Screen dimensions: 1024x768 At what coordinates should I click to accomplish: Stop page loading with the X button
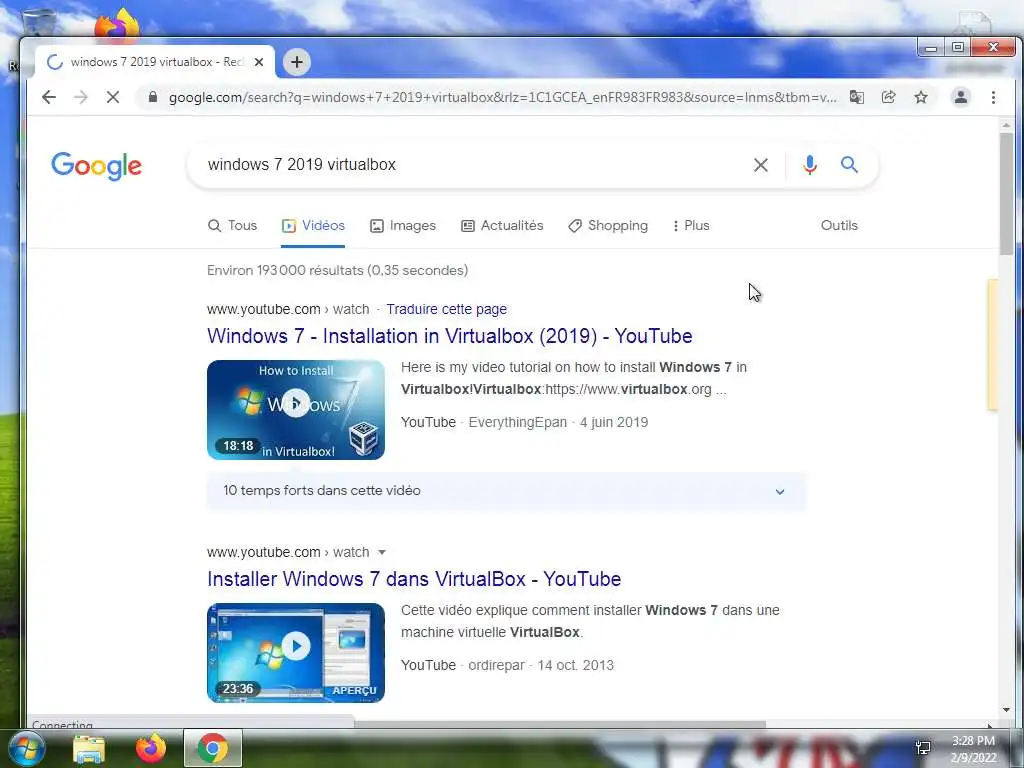tap(113, 97)
